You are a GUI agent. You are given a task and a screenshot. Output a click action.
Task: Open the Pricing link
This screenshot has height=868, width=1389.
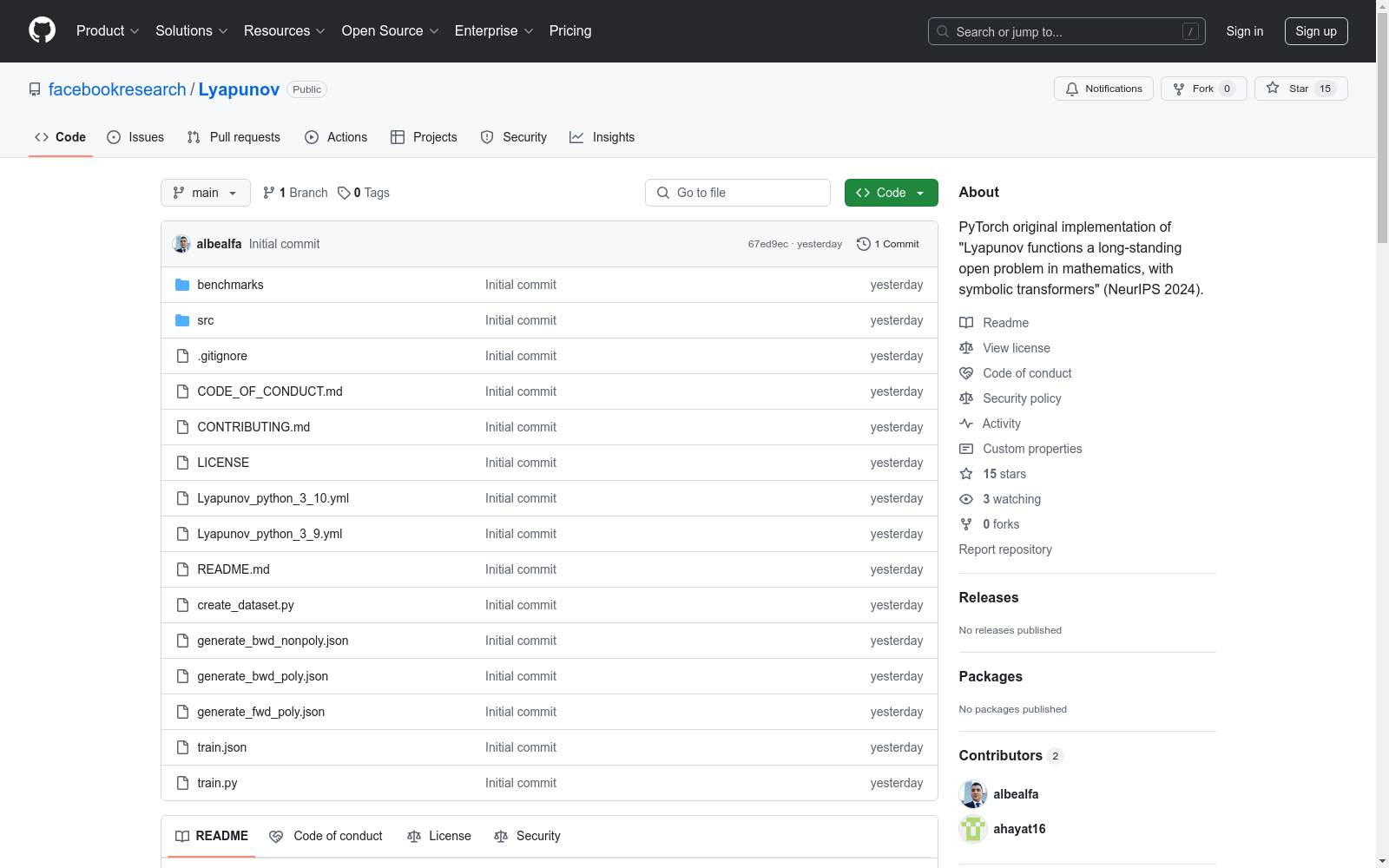pyautogui.click(x=570, y=30)
